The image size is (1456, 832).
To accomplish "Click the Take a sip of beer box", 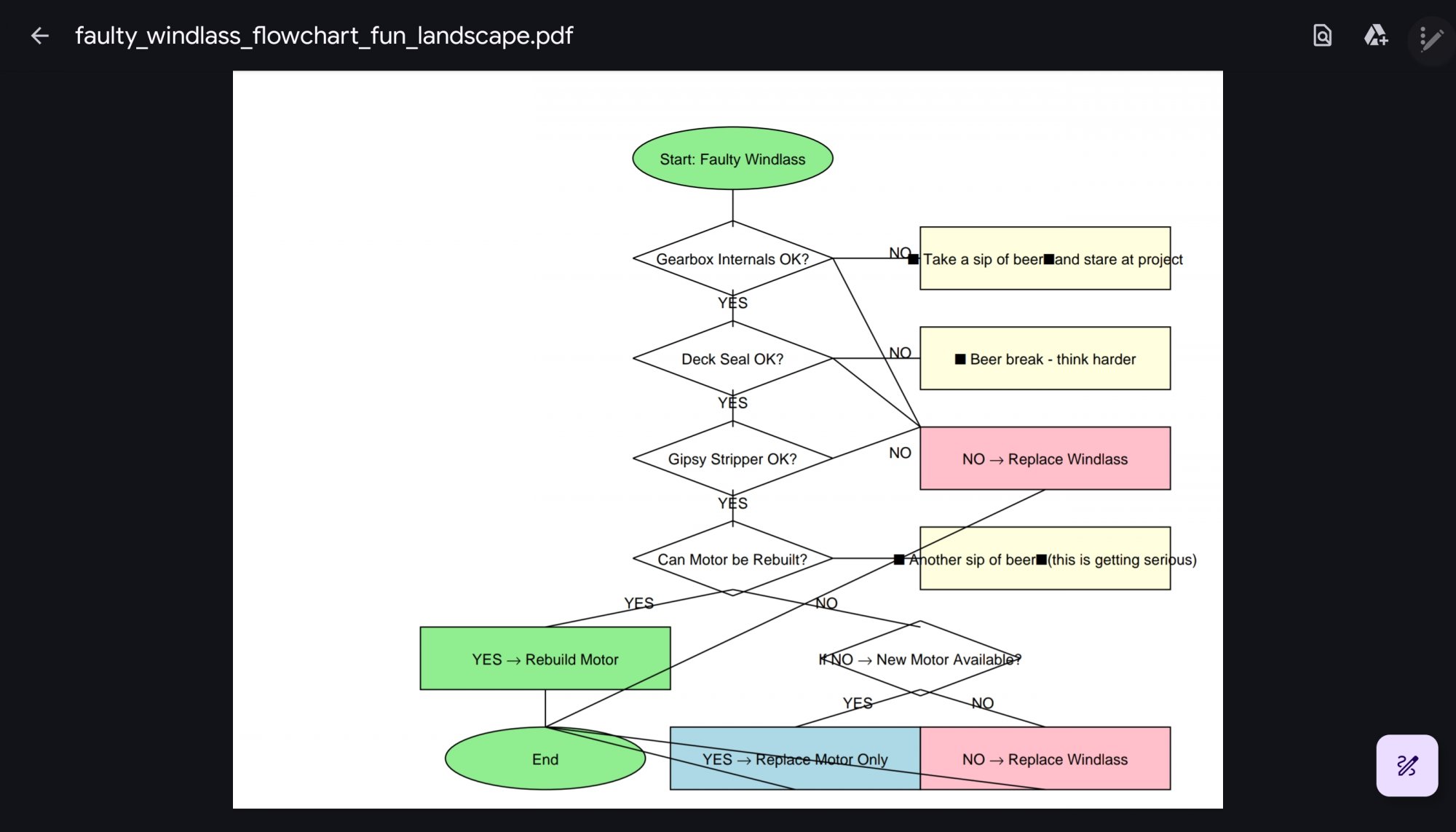I will point(1045,259).
